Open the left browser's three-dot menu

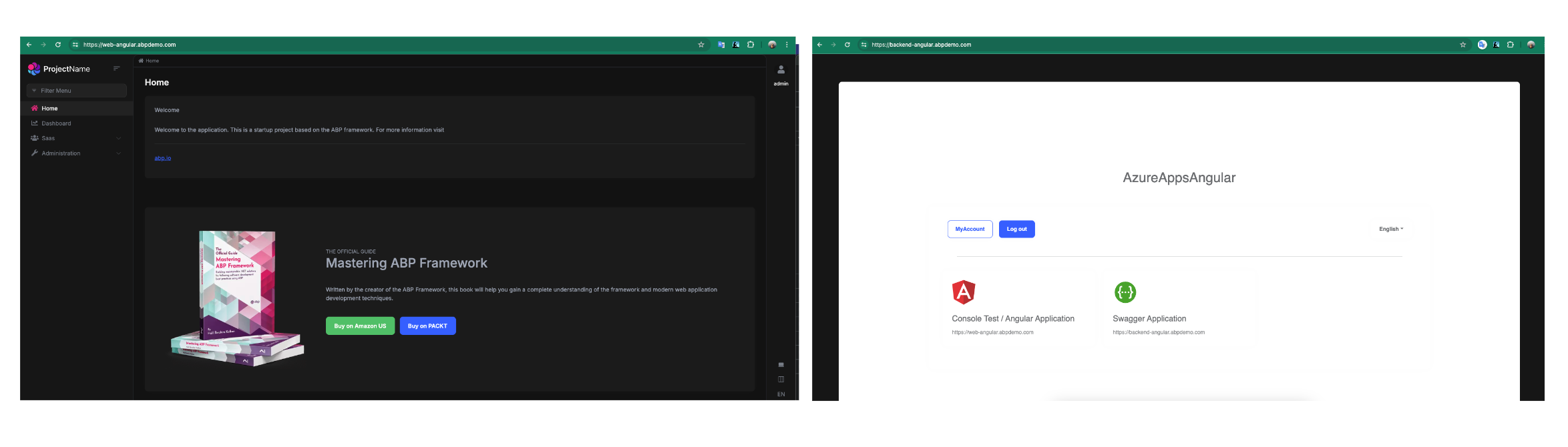pyautogui.click(x=787, y=45)
